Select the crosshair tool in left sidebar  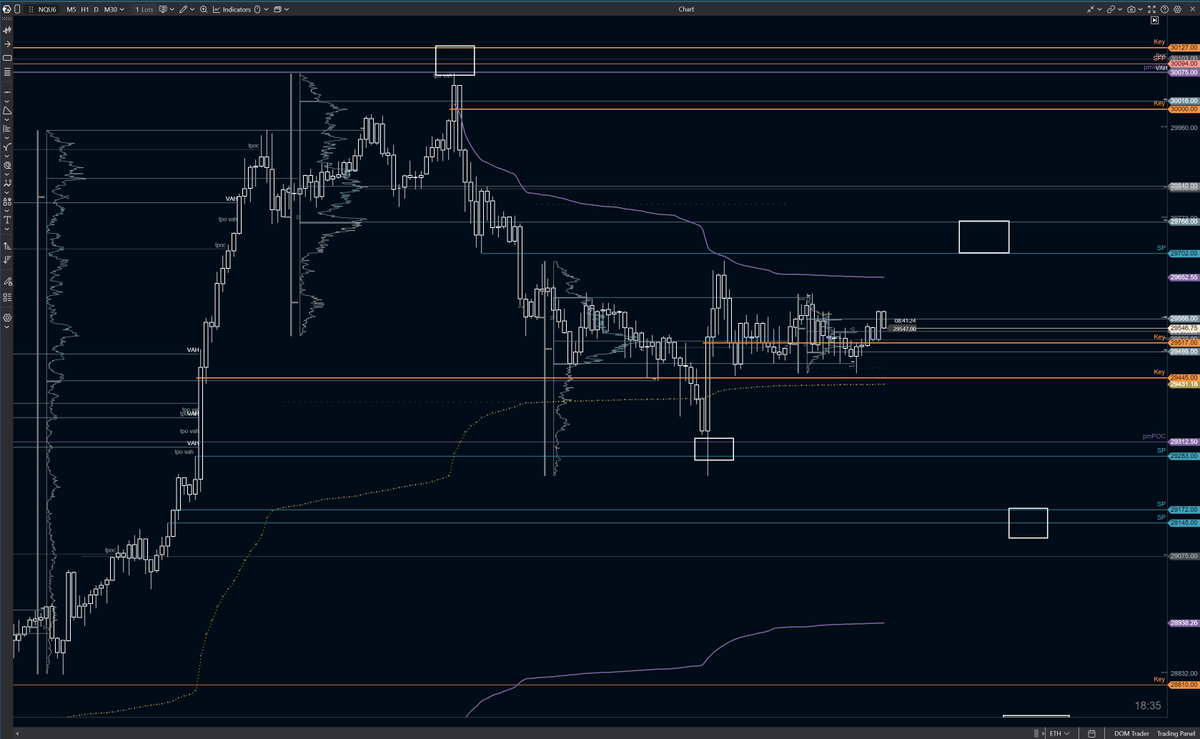(x=8, y=30)
